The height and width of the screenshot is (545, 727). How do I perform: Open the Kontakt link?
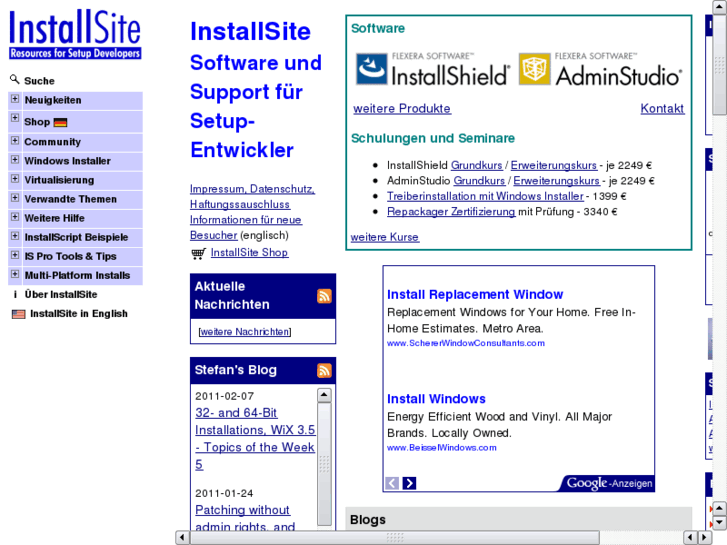click(662, 109)
